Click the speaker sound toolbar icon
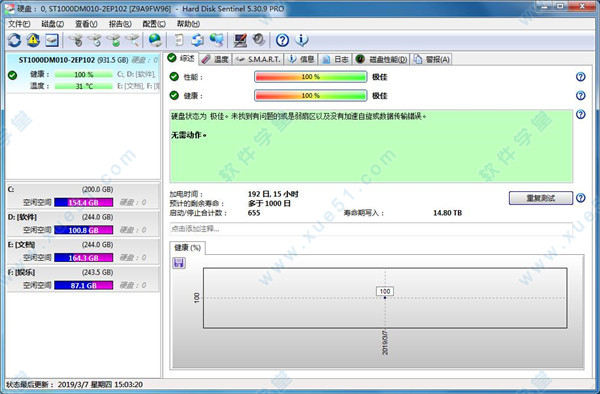 click(x=259, y=40)
